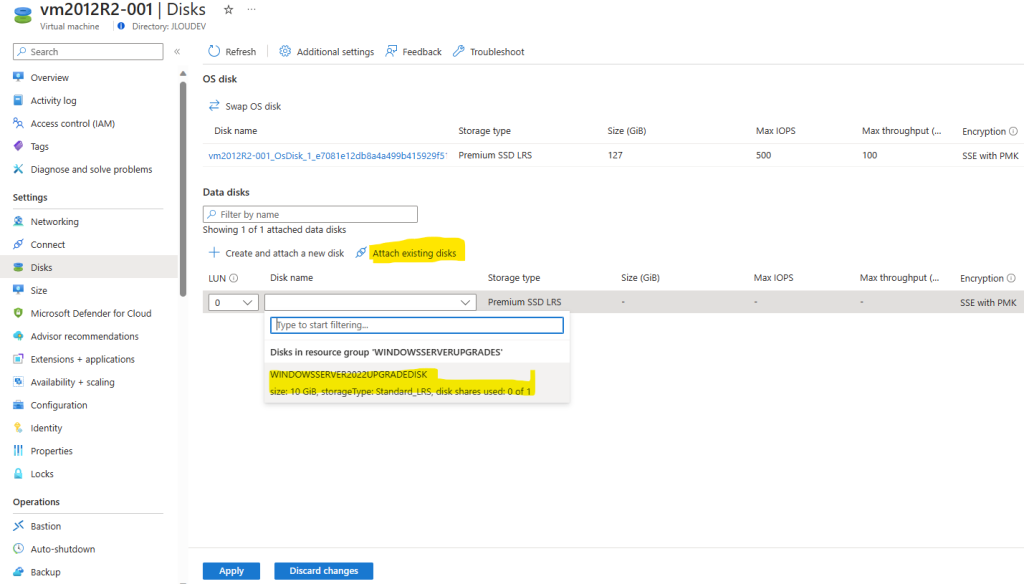Open Identity in the sidebar
This screenshot has height=584, width=1024.
(46, 427)
